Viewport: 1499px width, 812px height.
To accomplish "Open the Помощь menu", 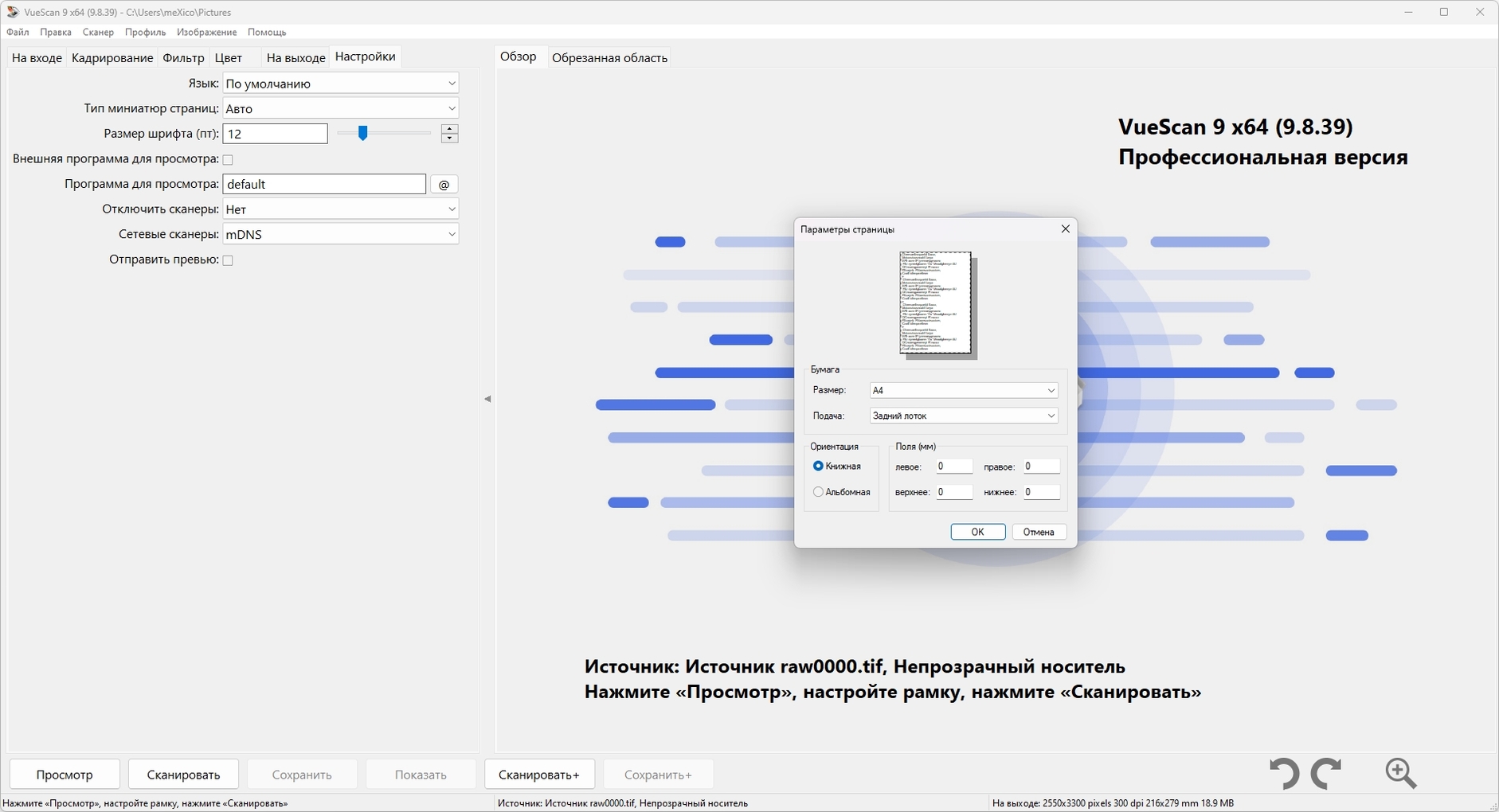I will (x=267, y=33).
